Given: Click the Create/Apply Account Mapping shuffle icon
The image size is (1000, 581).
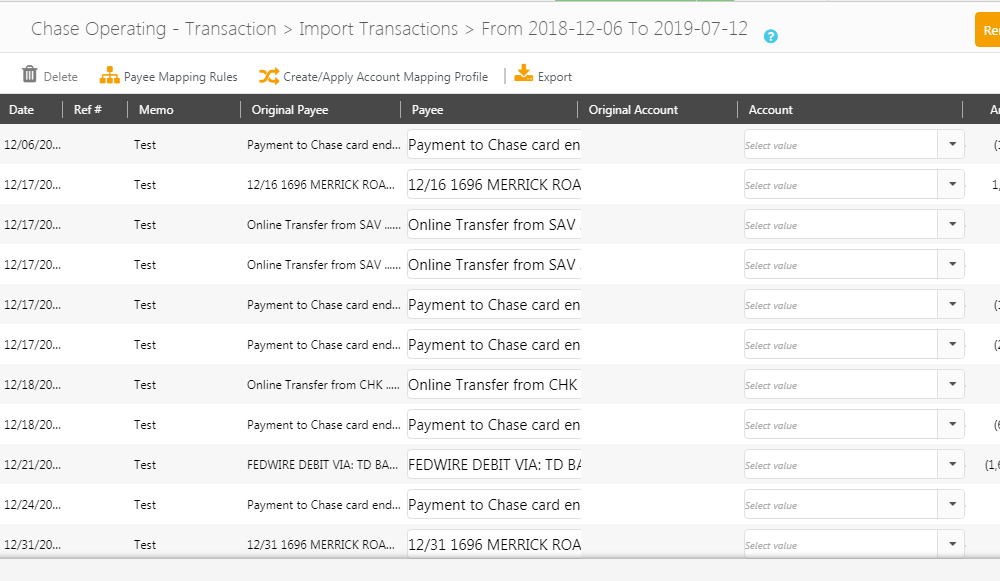Looking at the screenshot, I should [269, 76].
